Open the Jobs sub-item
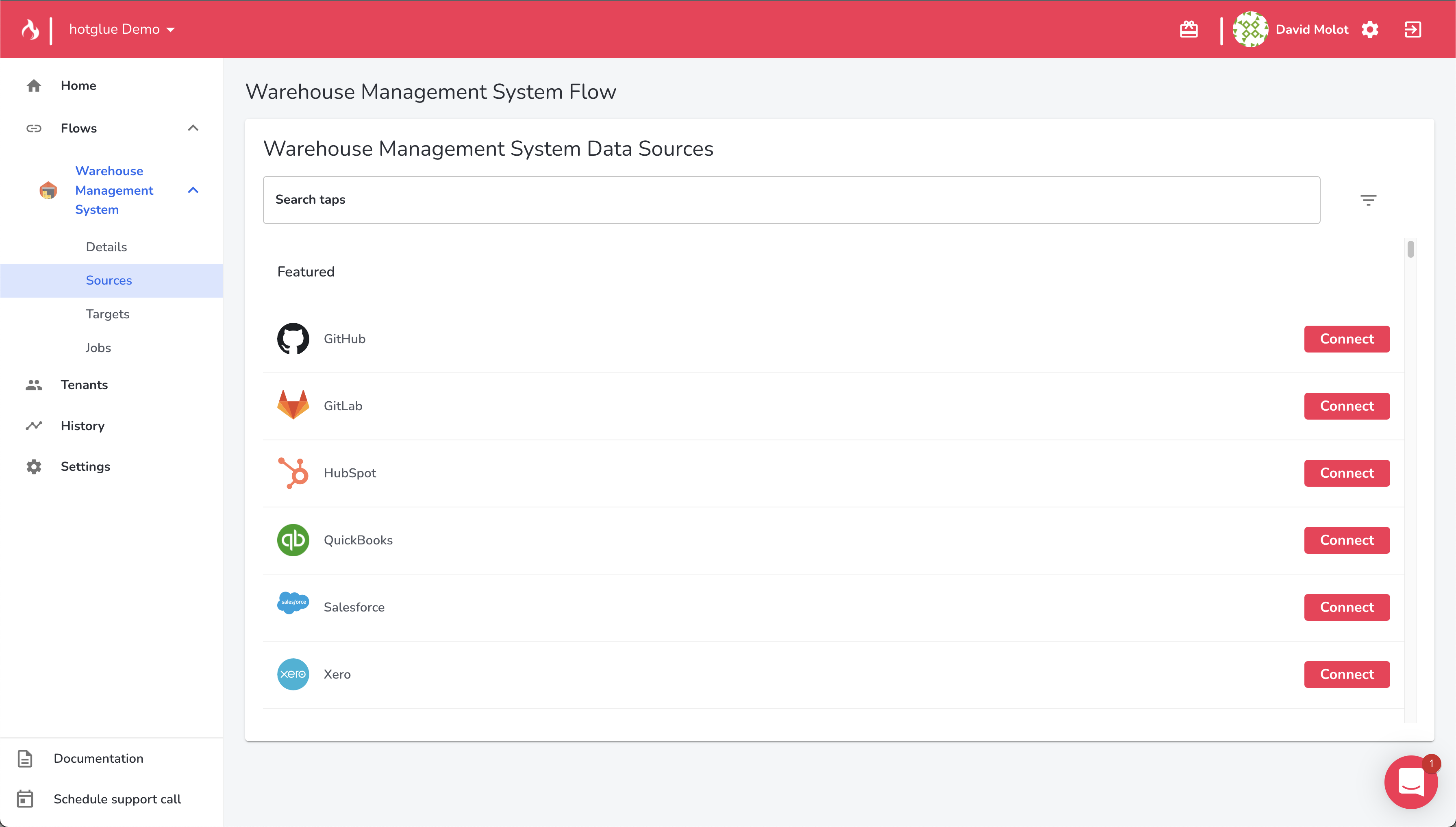 coord(98,348)
